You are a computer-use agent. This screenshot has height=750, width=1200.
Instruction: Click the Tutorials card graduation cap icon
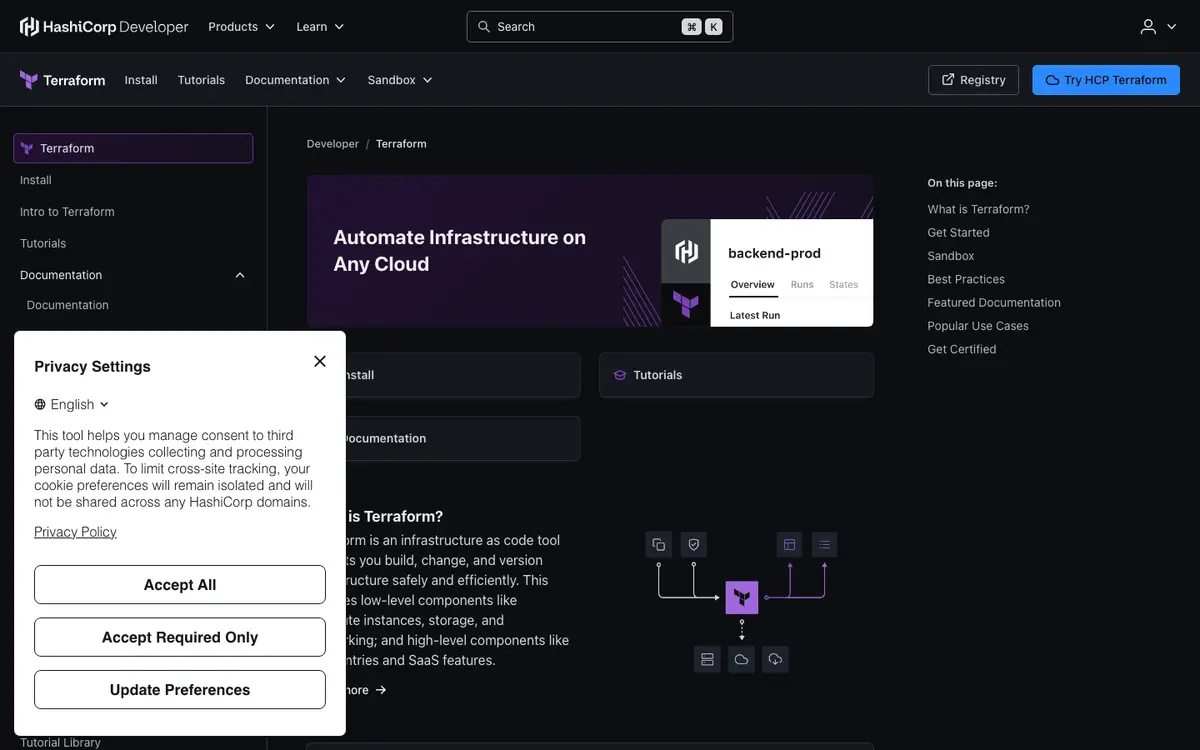click(x=620, y=375)
